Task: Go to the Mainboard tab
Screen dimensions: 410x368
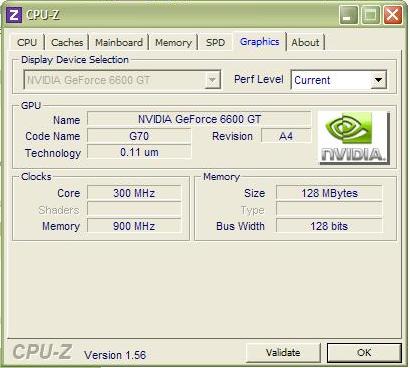Action: [119, 43]
